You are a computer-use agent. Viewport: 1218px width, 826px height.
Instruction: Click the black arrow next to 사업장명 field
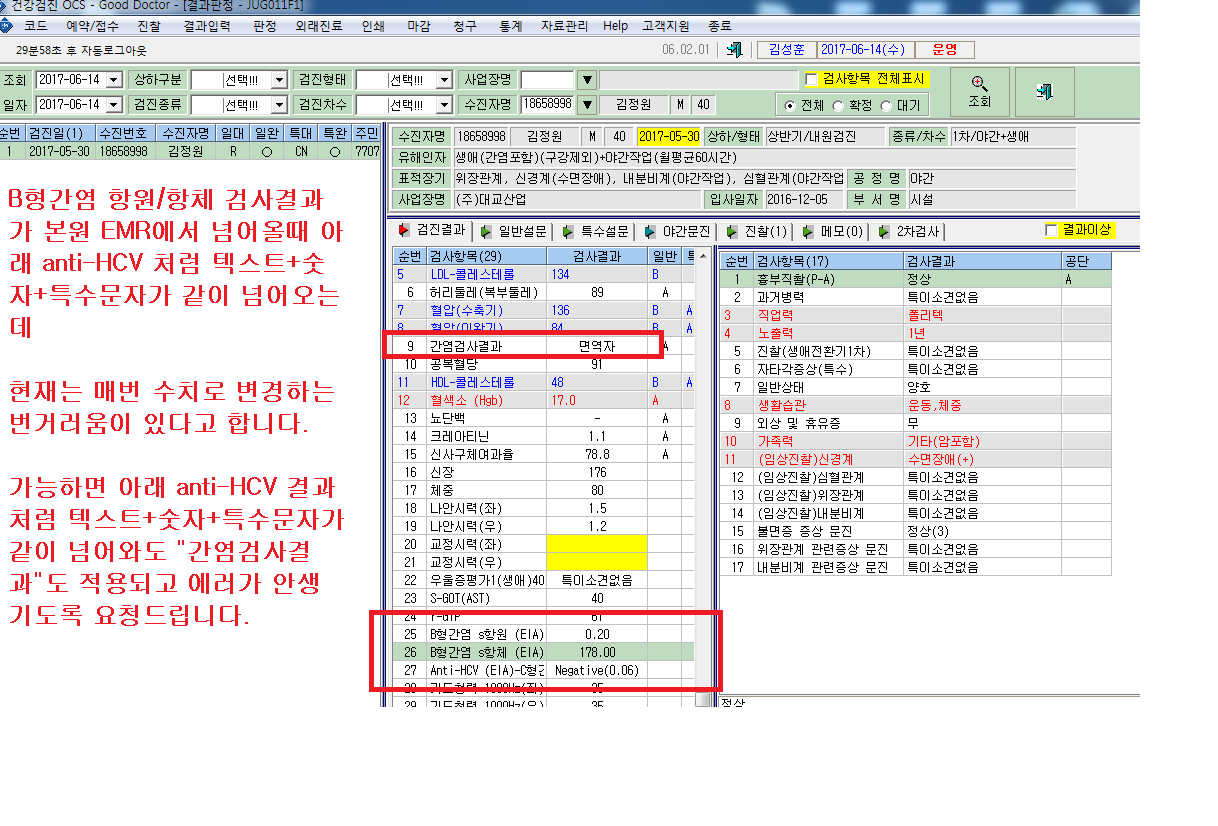click(x=587, y=80)
